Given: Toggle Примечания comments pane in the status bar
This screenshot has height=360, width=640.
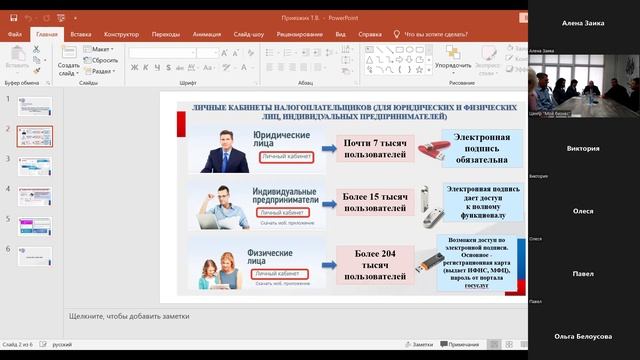Looking at the screenshot, I should (x=460, y=344).
